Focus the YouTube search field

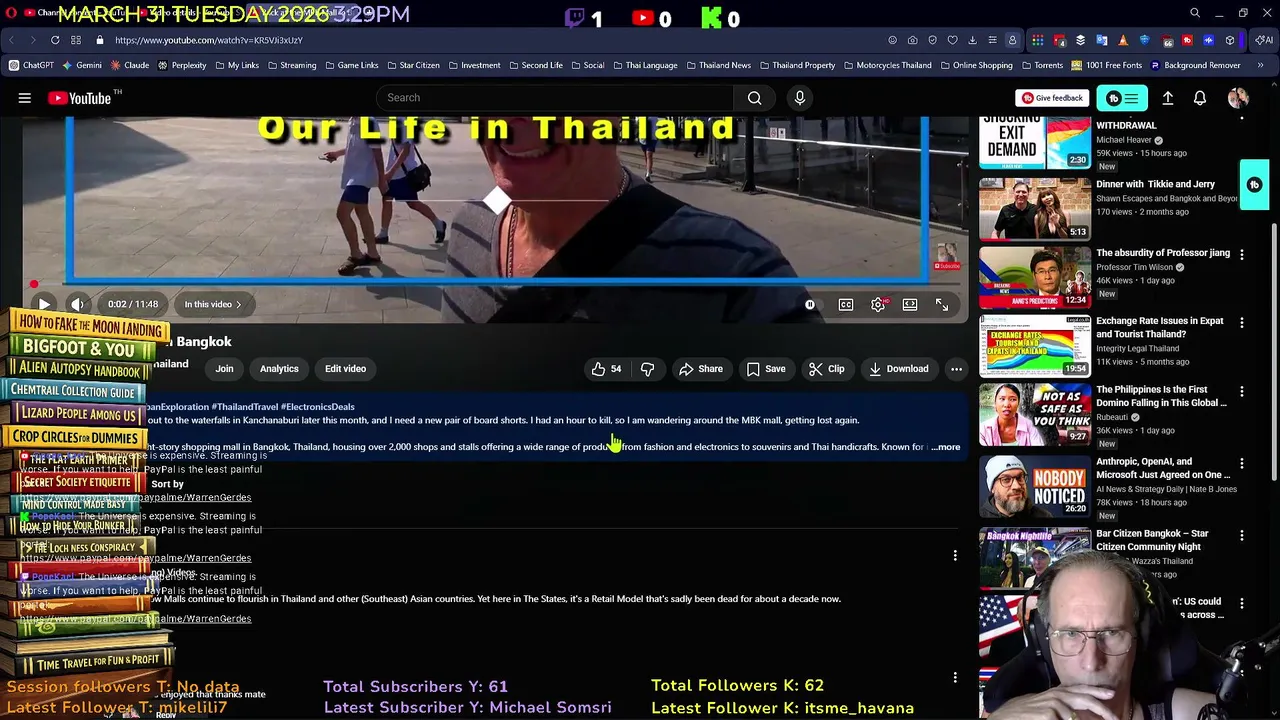[x=554, y=98]
